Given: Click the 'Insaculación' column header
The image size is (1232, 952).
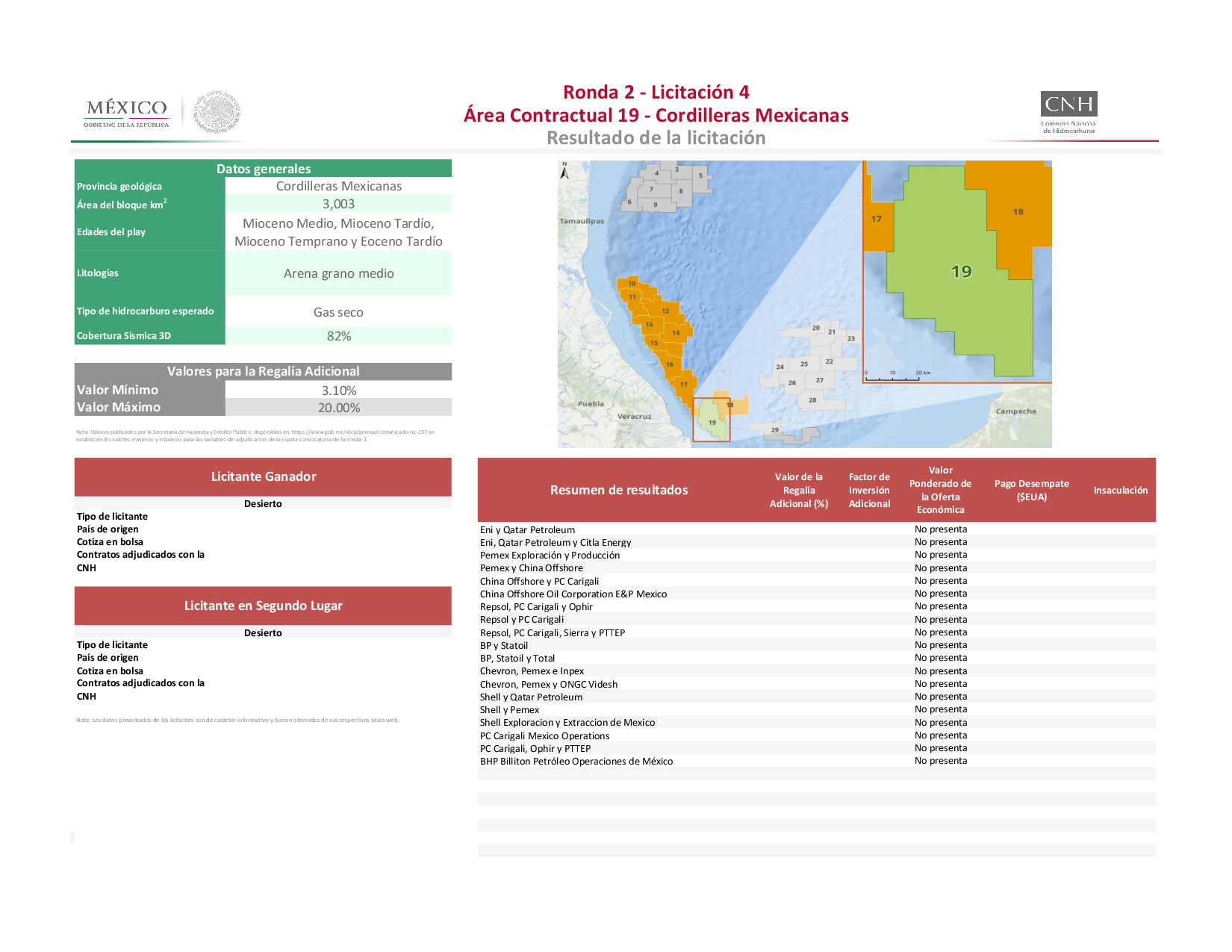Looking at the screenshot, I should click(x=1121, y=491).
